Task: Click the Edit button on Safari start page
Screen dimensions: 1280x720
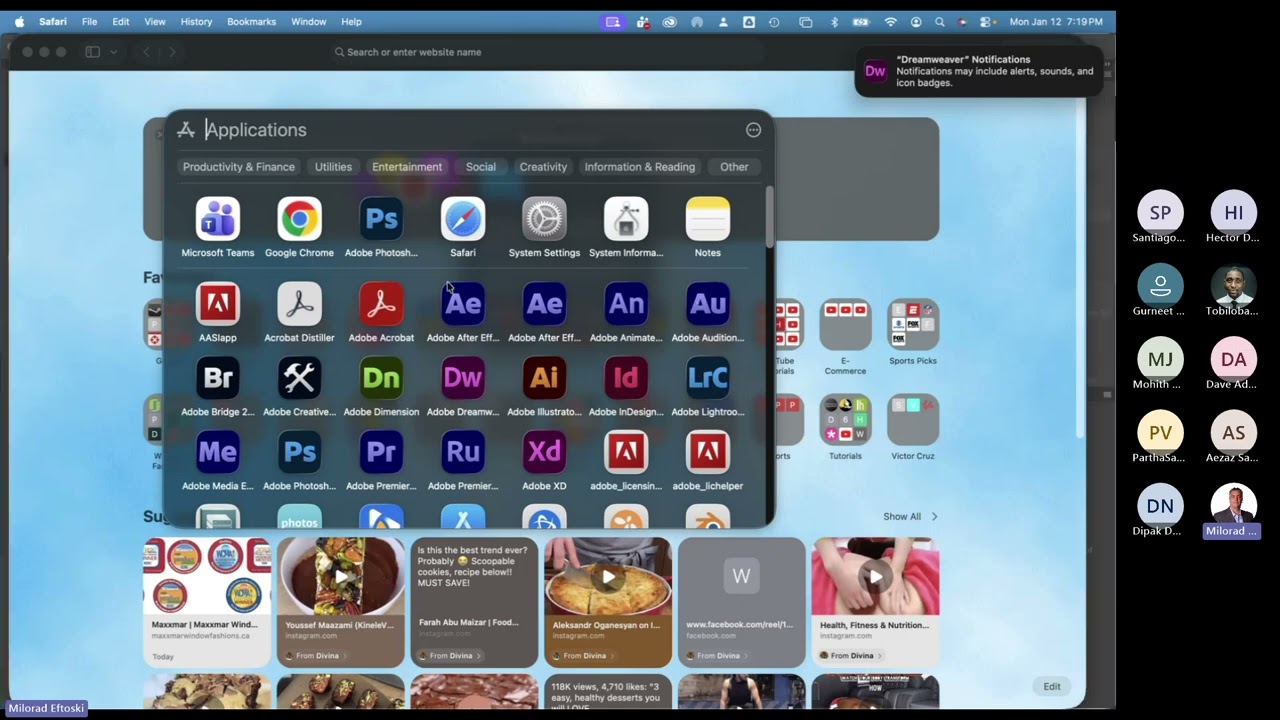Action: pyautogui.click(x=1052, y=686)
